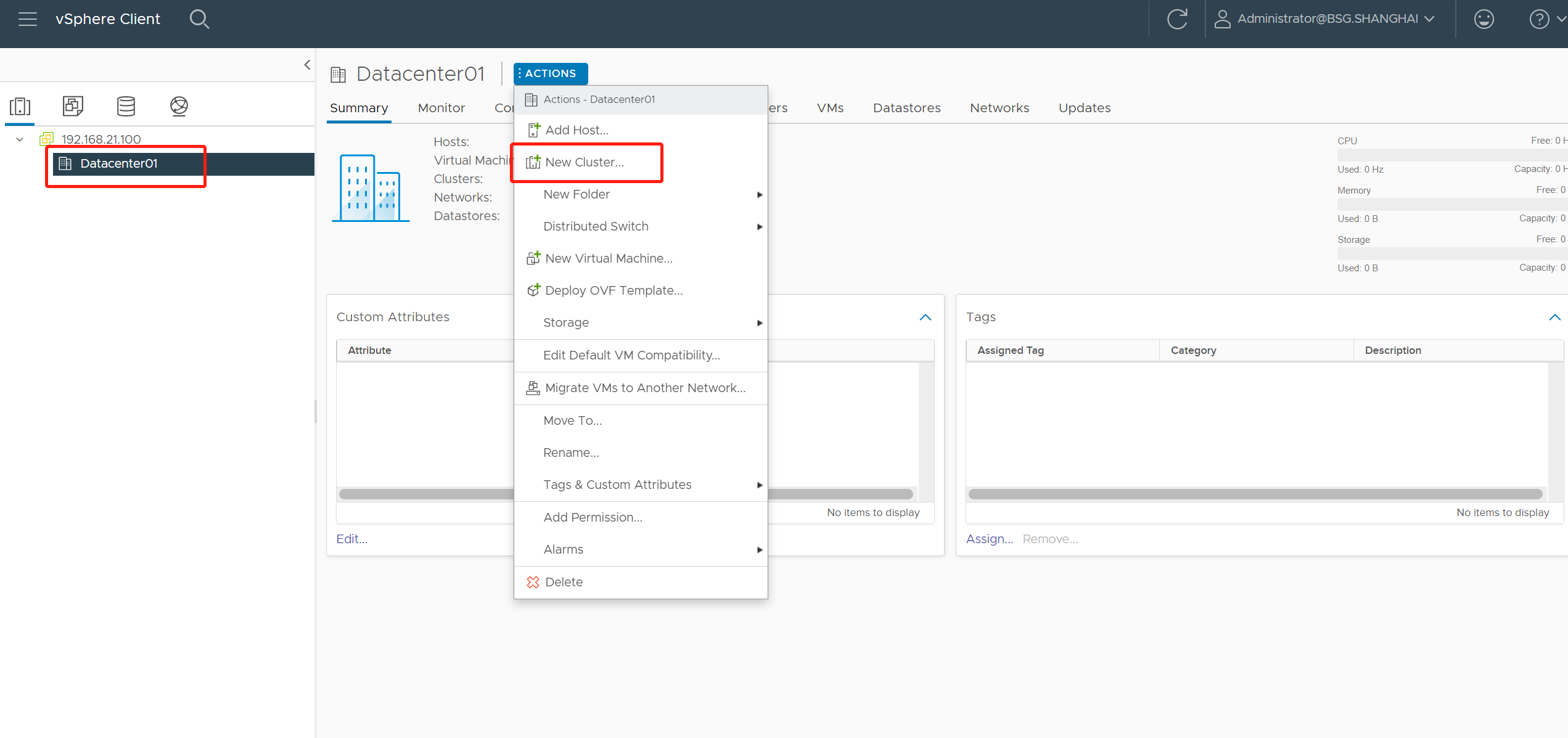The width and height of the screenshot is (1568, 738).
Task: Open the Datastores tab
Action: pyautogui.click(x=906, y=108)
